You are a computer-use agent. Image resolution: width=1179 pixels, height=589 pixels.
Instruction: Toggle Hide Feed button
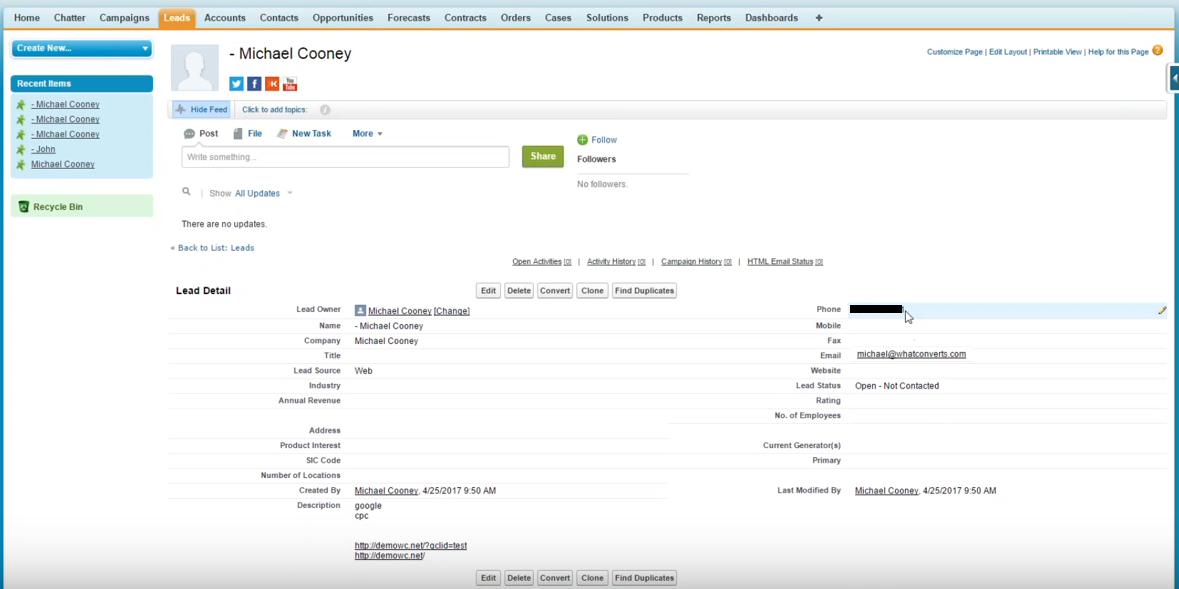(202, 110)
